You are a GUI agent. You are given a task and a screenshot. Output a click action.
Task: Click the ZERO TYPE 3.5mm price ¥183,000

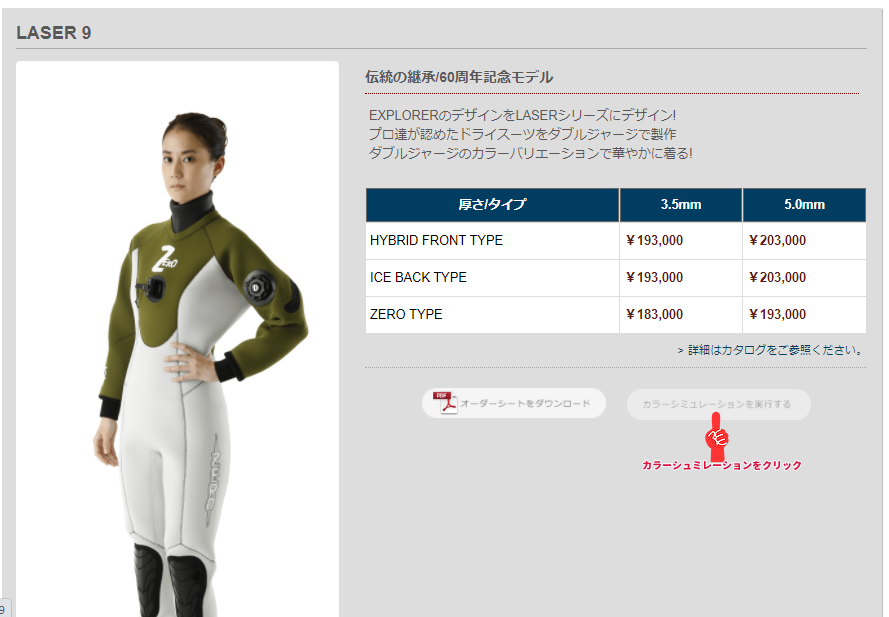[x=654, y=314]
